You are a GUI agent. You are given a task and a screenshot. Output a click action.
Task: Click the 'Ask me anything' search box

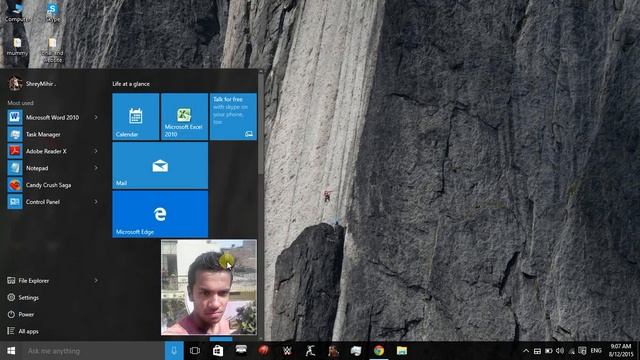click(x=93, y=351)
